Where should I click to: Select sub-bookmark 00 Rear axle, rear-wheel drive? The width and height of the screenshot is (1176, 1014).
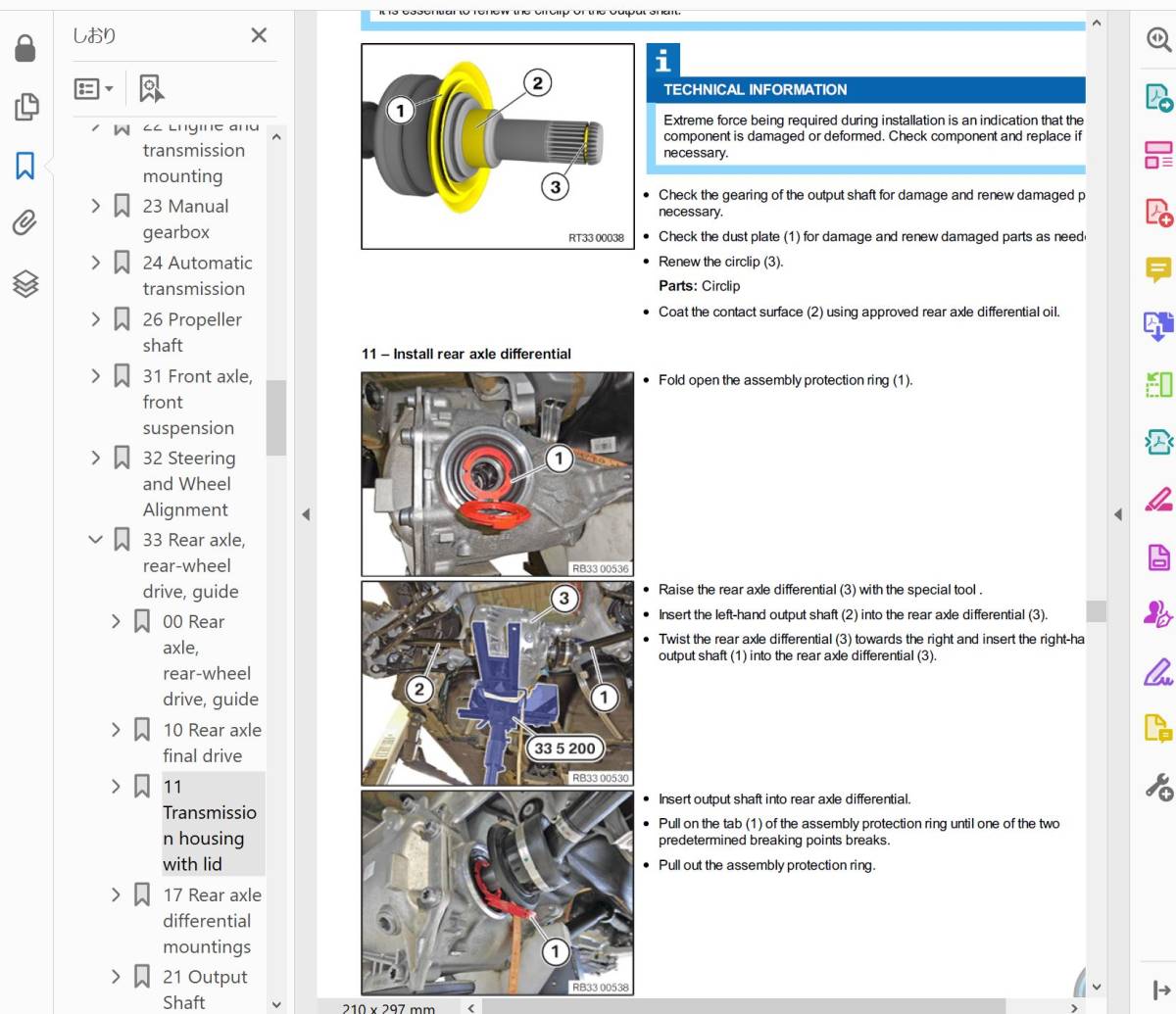tap(211, 660)
